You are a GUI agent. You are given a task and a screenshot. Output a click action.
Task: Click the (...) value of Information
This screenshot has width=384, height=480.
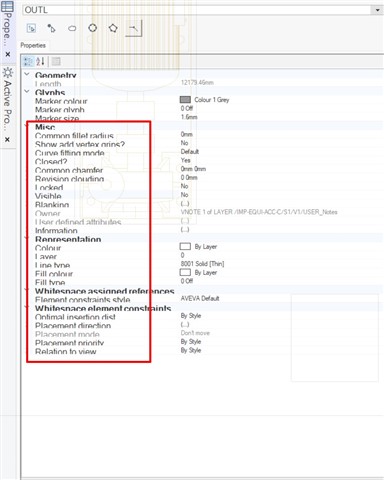185,230
